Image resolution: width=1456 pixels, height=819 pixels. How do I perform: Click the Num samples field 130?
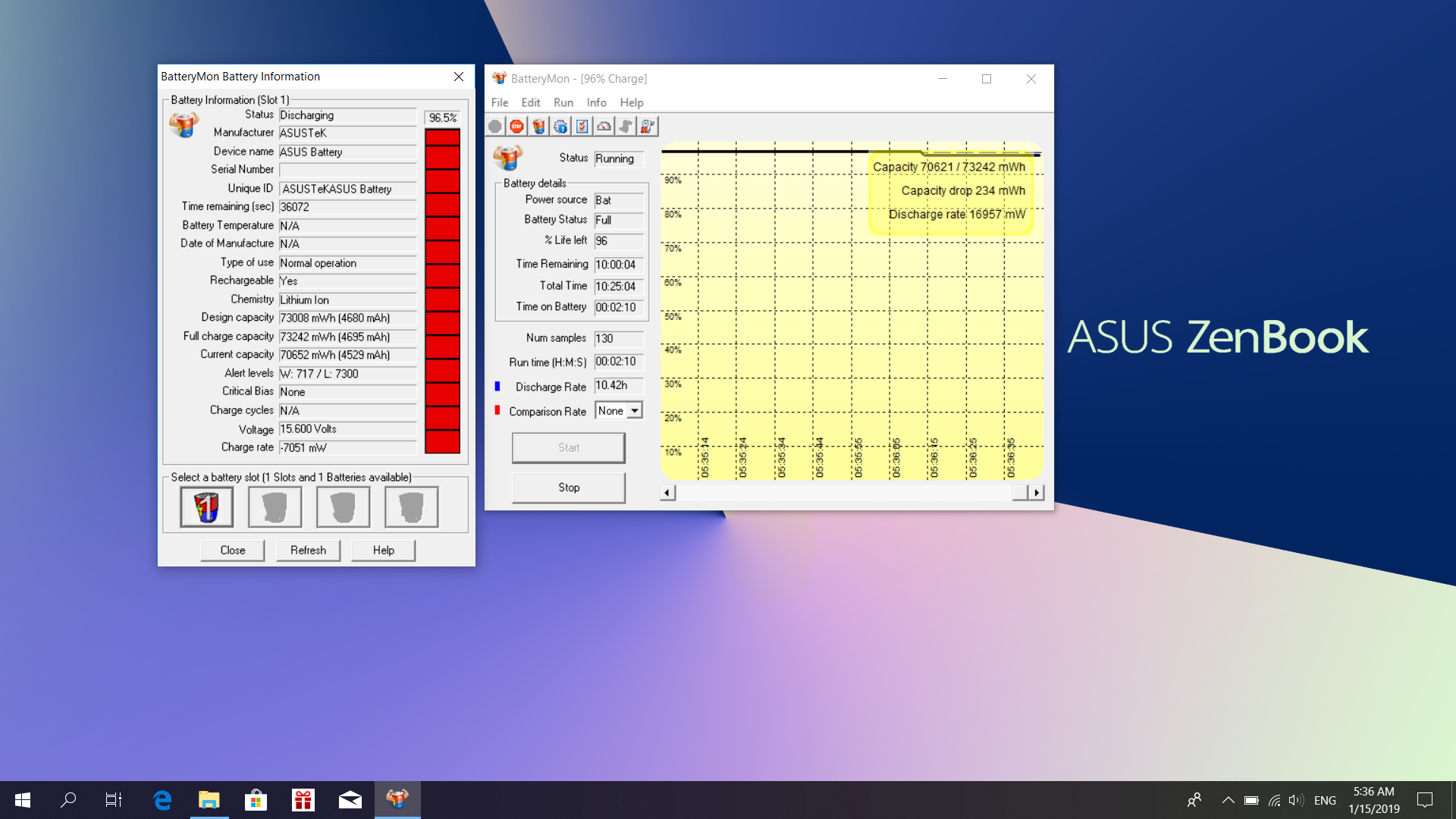tap(619, 338)
